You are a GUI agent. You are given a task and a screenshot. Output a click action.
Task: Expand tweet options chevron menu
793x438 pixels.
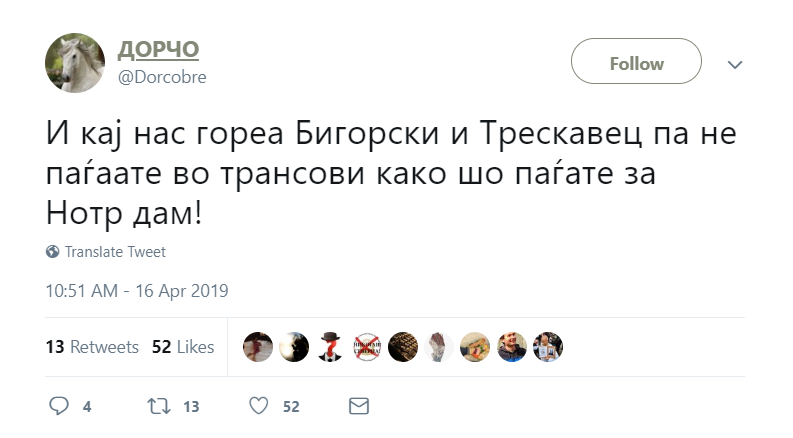[735, 64]
